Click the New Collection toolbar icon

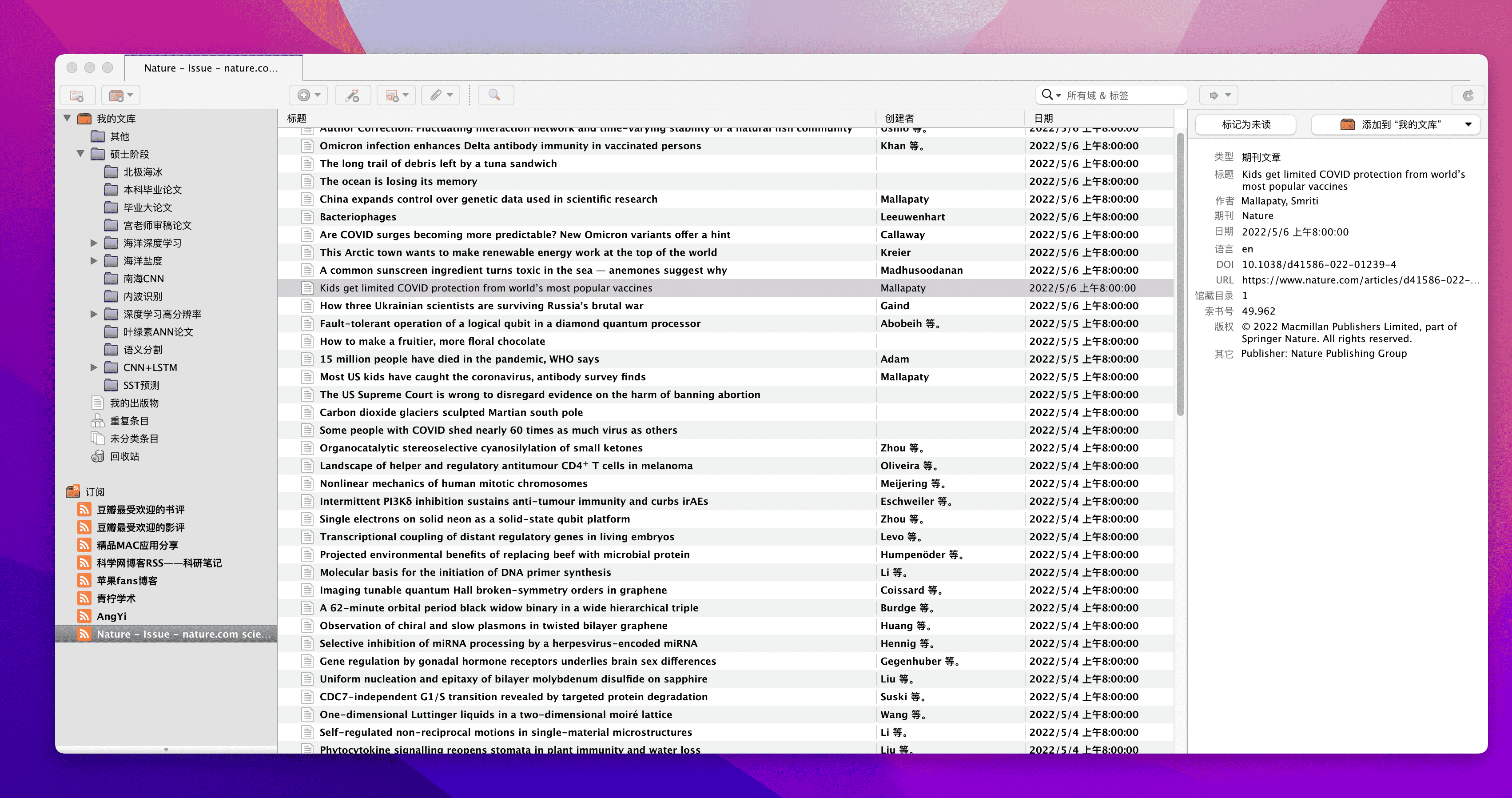point(77,95)
